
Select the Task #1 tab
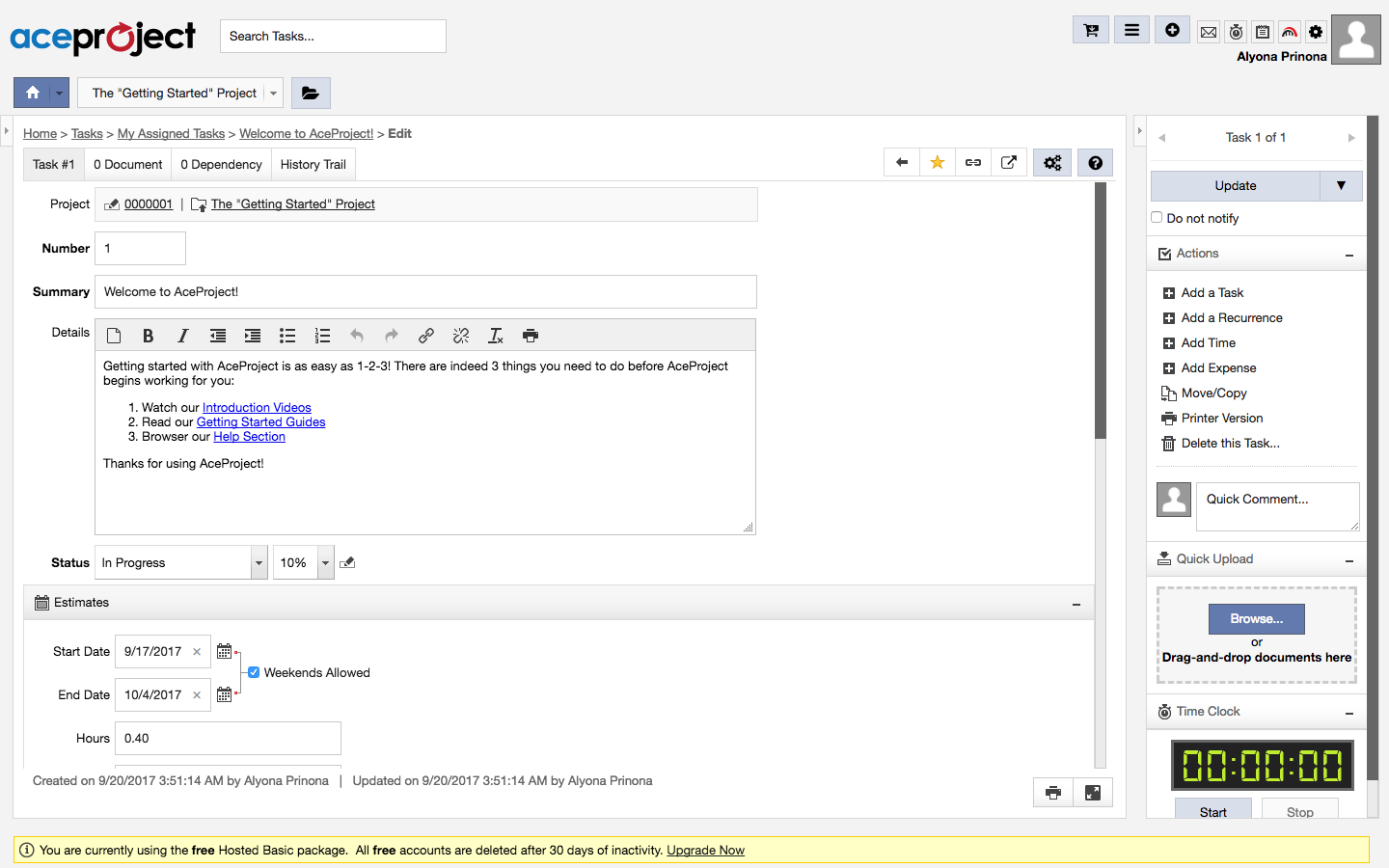click(x=54, y=164)
